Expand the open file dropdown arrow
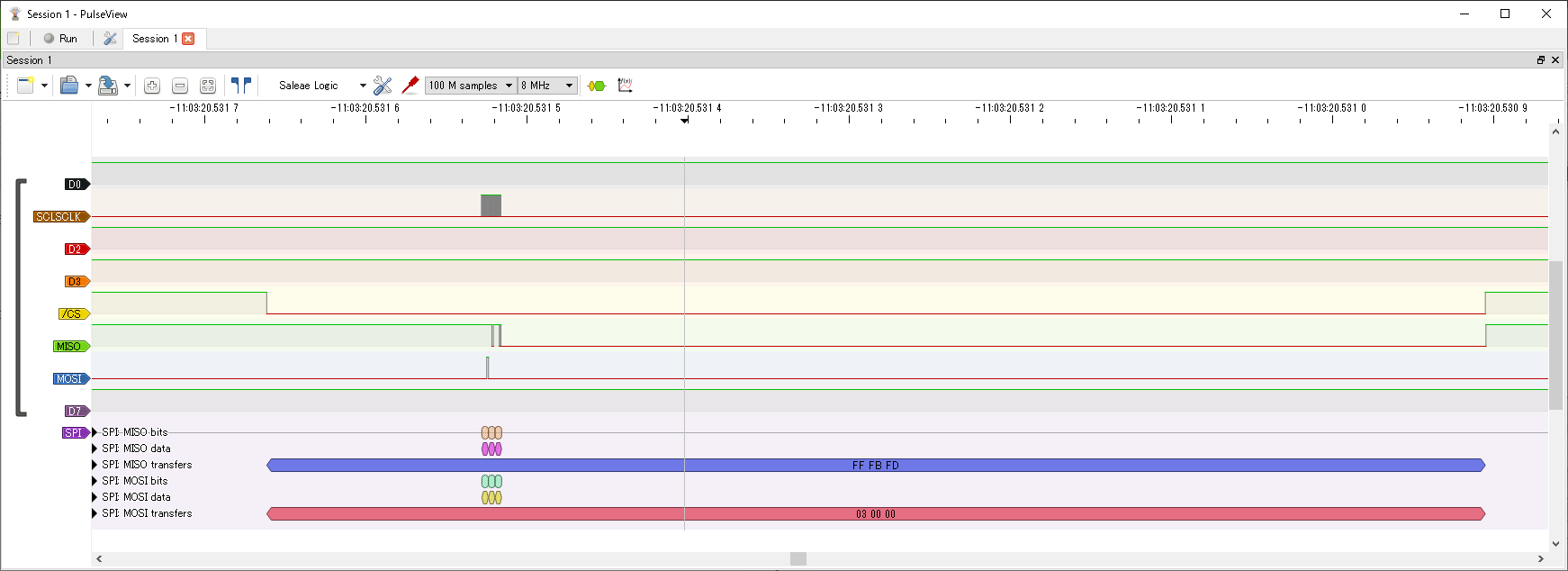Viewport: 1568px width, 571px height. (x=88, y=86)
